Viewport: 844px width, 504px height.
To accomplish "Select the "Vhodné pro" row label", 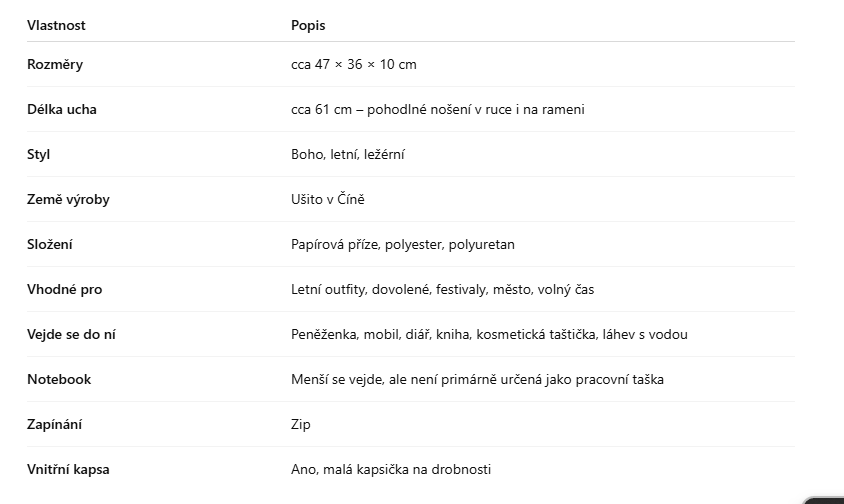I will (x=64, y=289).
